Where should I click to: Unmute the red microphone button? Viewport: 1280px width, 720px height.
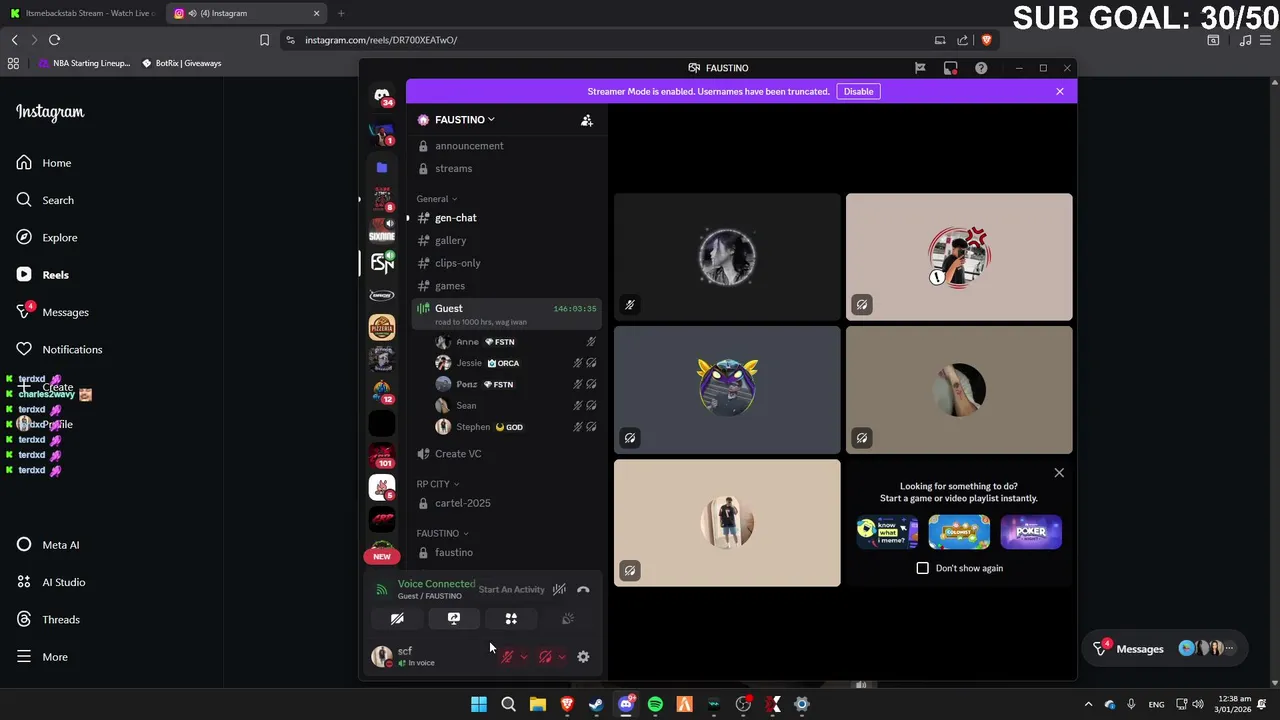[x=507, y=657]
